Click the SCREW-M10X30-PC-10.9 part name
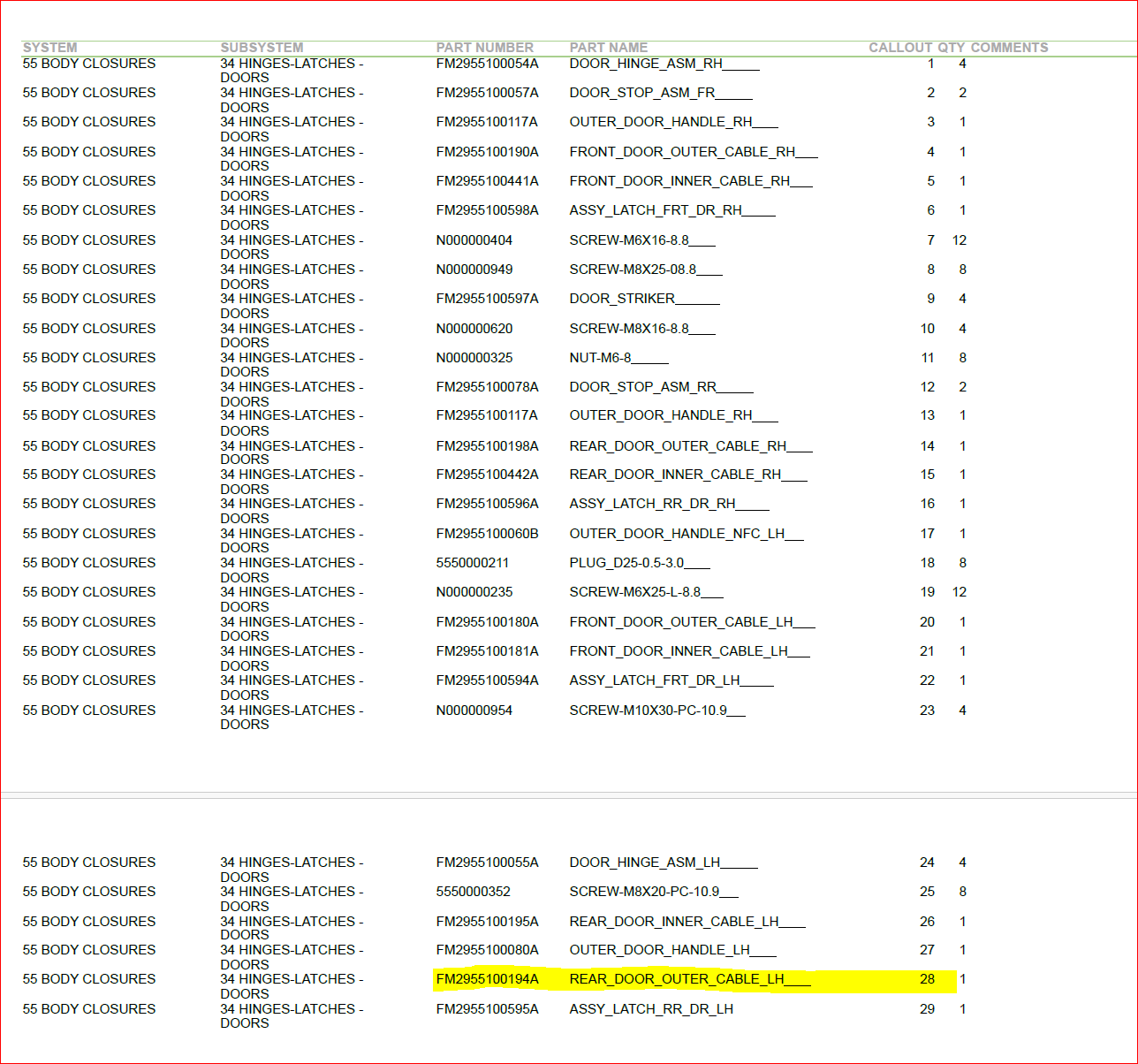This screenshot has width=1138, height=1064. 656,711
